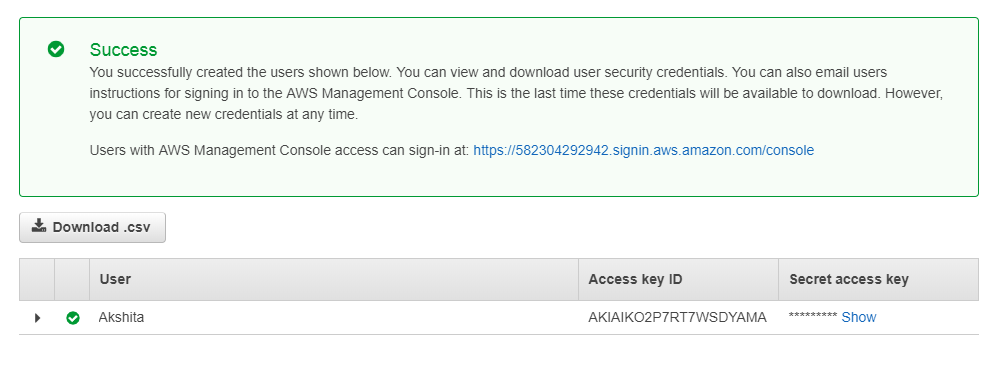Open the AWS console sign-in URL
This screenshot has width=988, height=373.
[643, 151]
